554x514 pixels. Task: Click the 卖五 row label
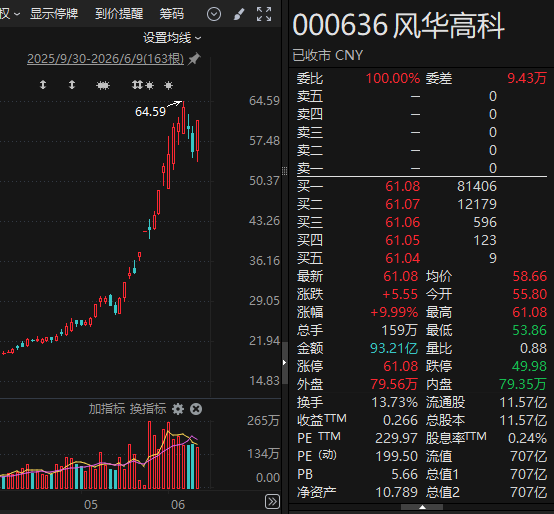[x=310, y=96]
